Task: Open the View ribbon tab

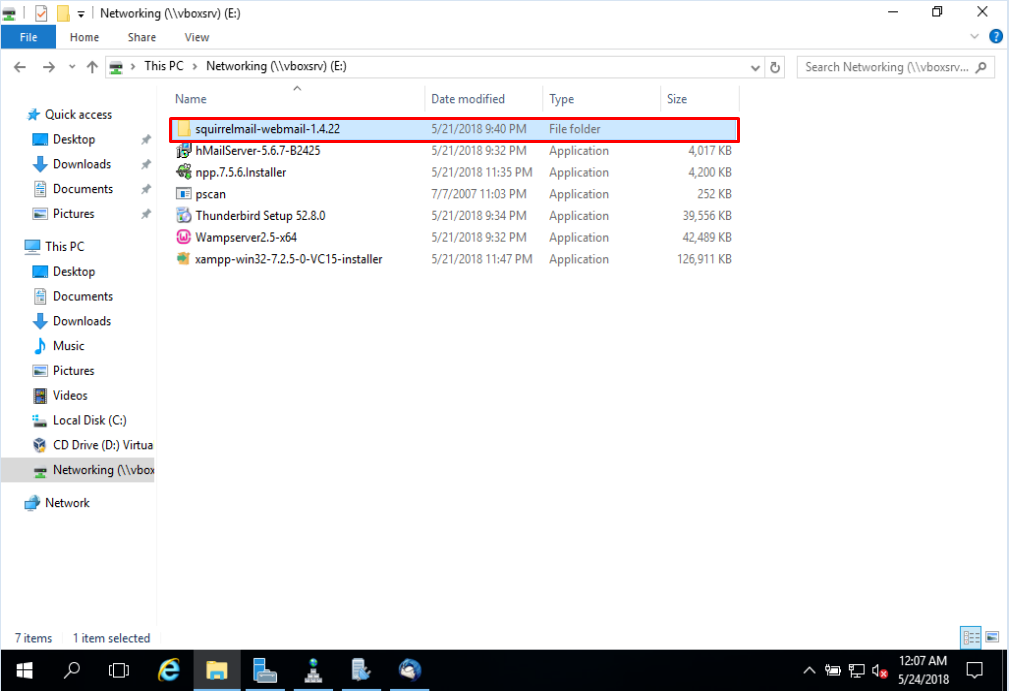Action: (197, 37)
